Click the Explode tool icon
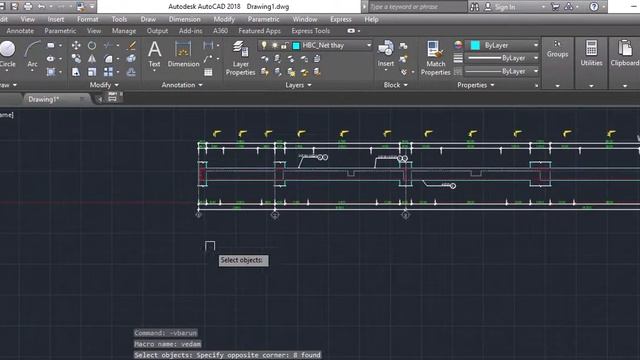The image size is (640, 360). coord(131,59)
